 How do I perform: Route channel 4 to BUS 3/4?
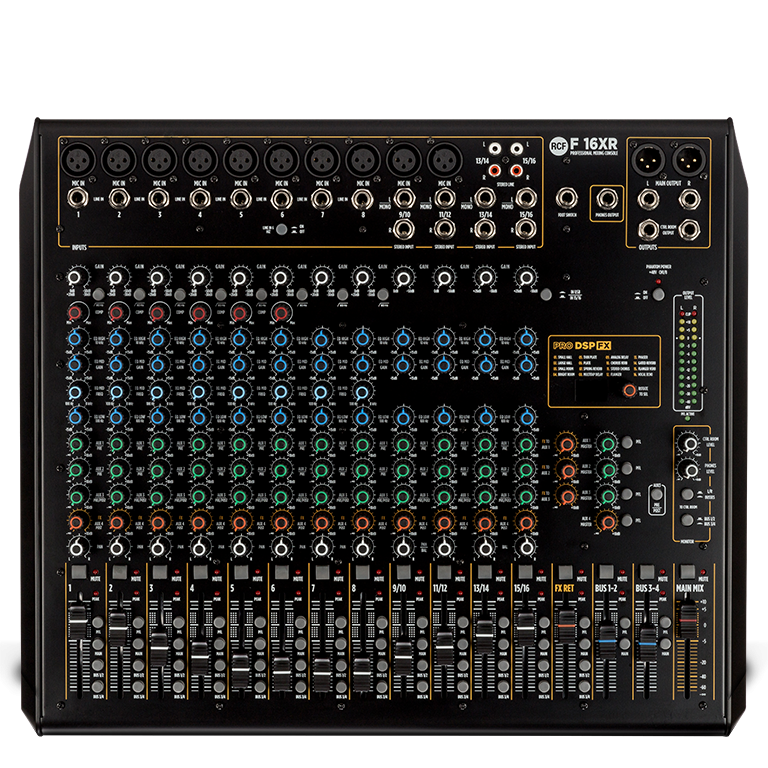[220, 687]
